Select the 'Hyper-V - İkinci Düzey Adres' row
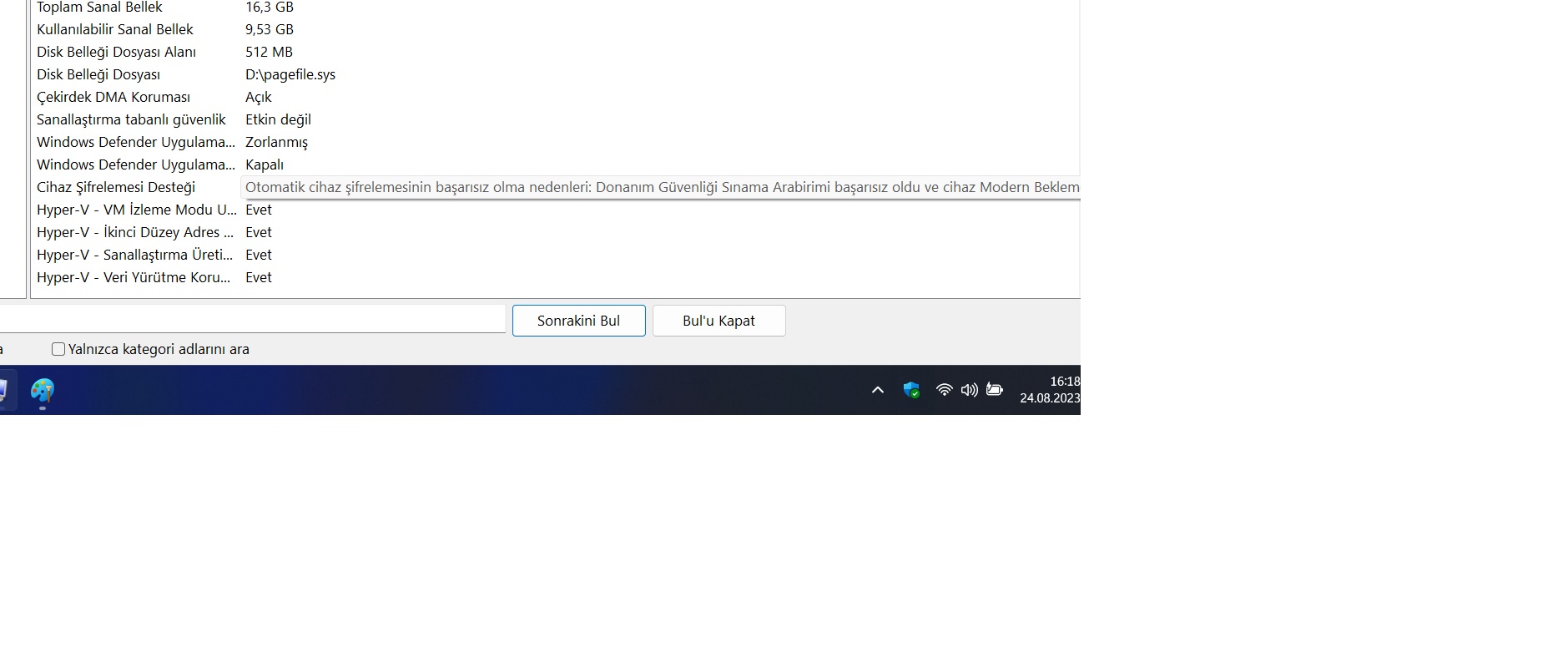Viewport: 1568px width, 668px height. [x=555, y=232]
